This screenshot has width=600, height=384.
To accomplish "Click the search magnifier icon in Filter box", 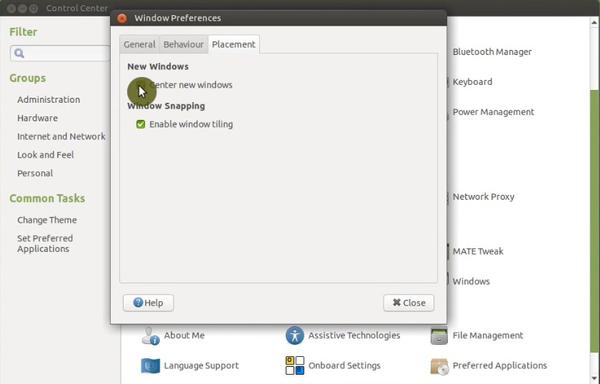I will [19, 53].
